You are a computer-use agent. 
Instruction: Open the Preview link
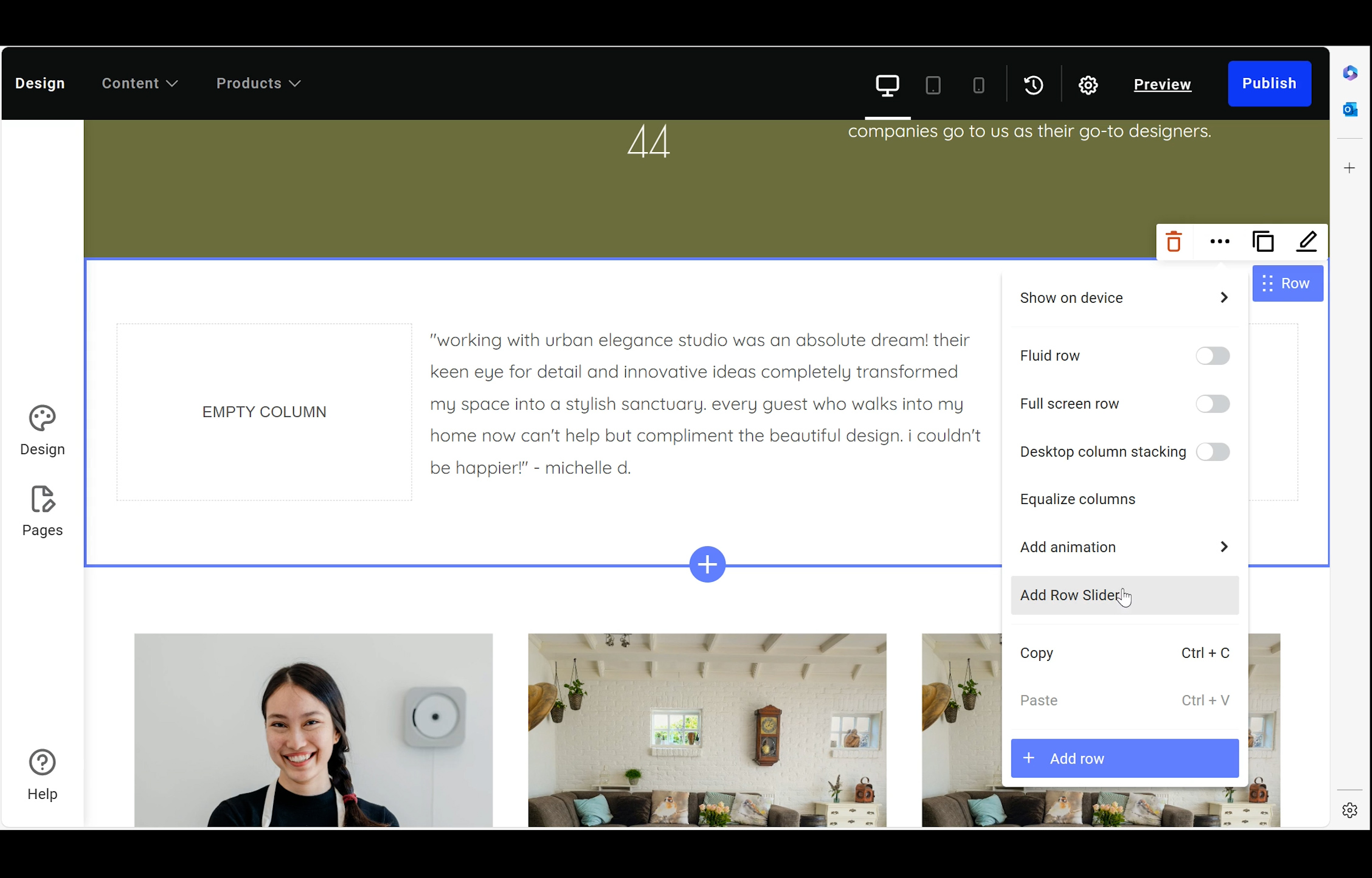[1162, 85]
